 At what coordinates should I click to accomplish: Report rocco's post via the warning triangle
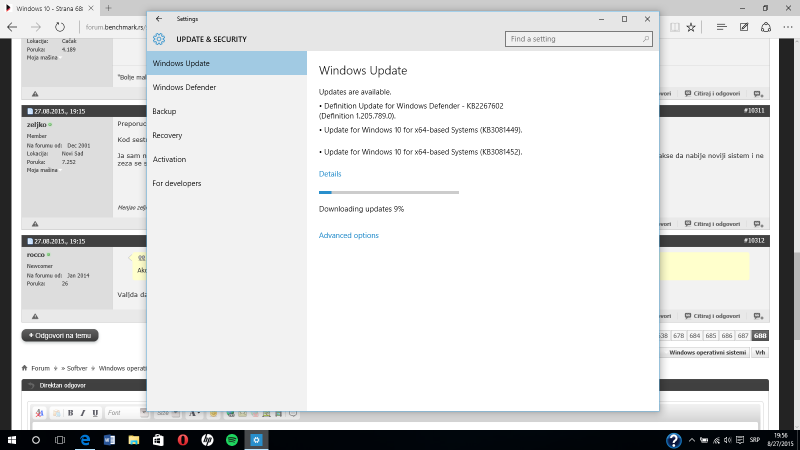(x=35, y=316)
